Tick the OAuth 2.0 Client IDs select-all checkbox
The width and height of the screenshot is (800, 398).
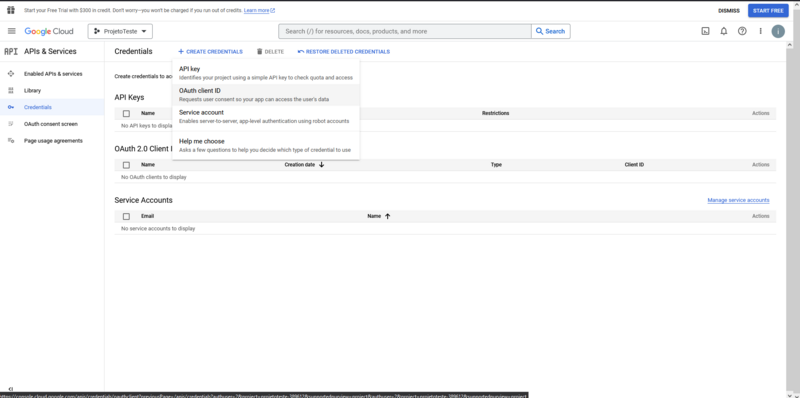click(x=127, y=165)
